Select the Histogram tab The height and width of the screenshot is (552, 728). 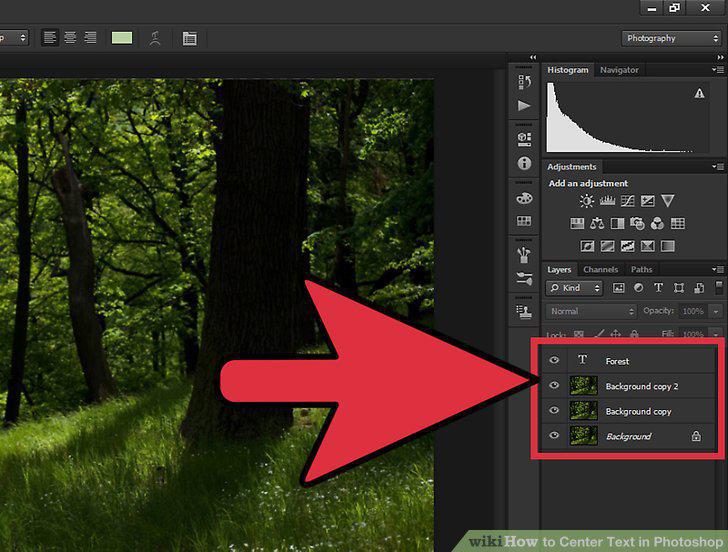click(x=567, y=70)
